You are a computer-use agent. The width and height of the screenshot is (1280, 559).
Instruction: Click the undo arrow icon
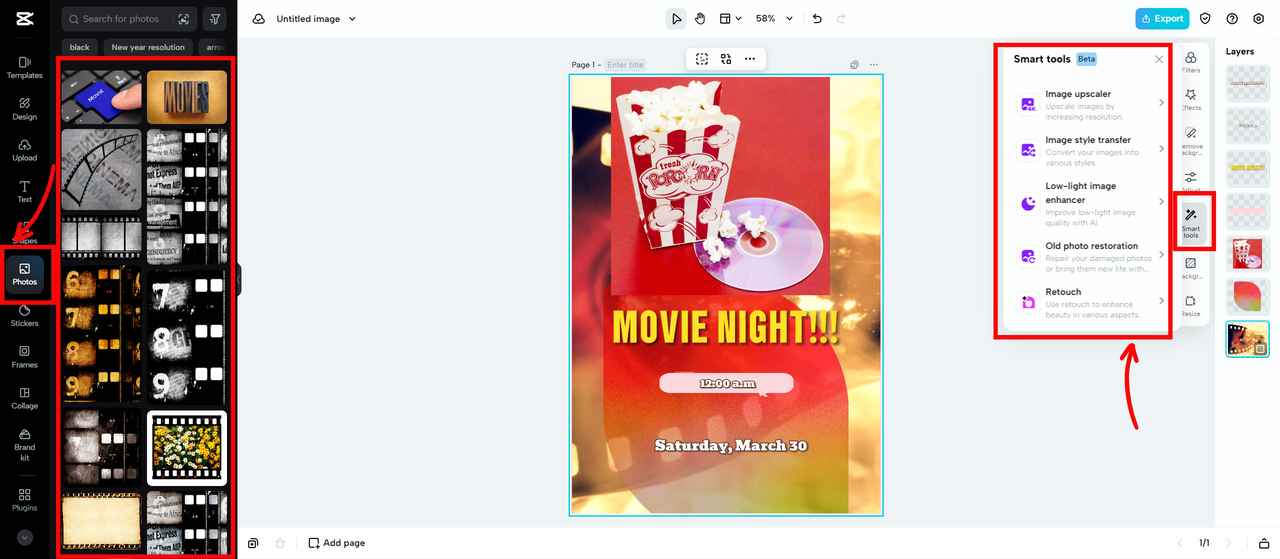tap(817, 18)
